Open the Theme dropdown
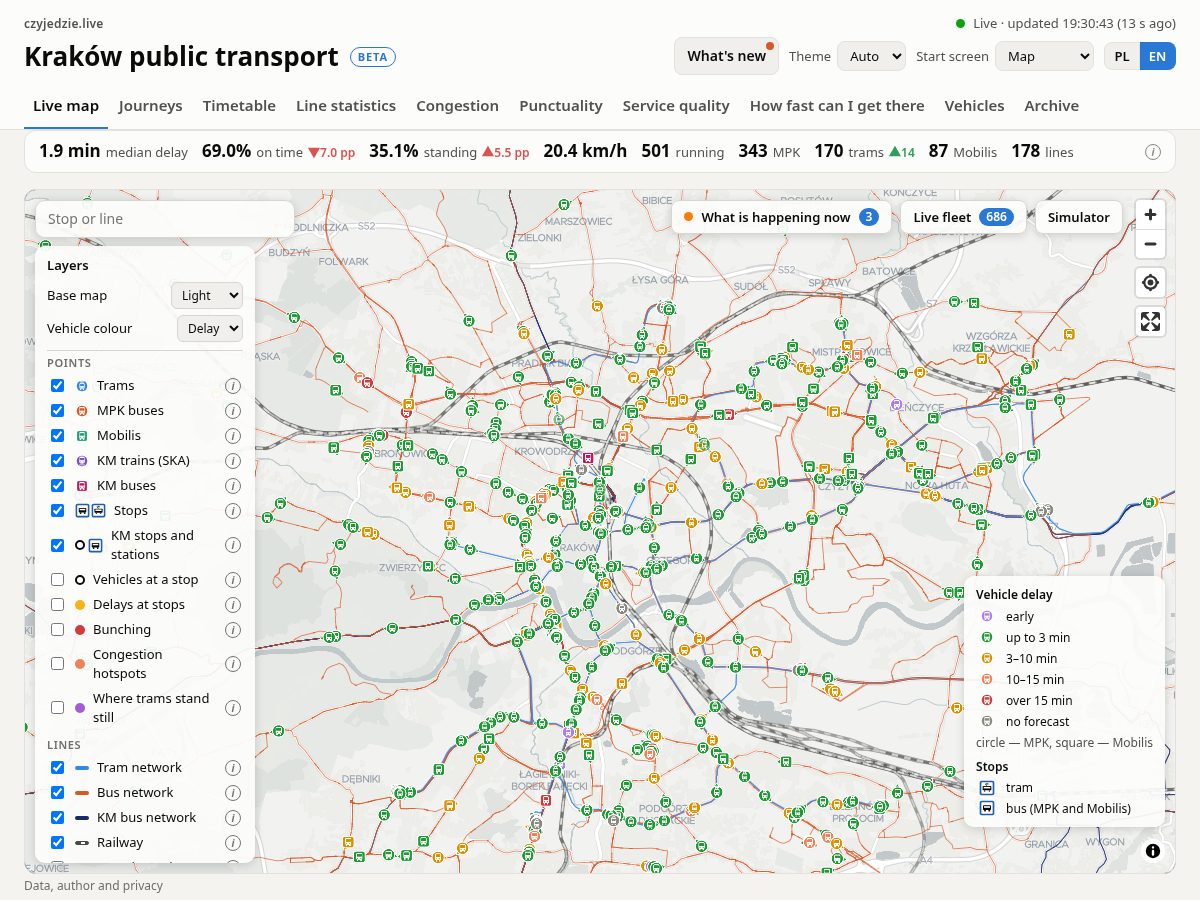Image resolution: width=1200 pixels, height=900 pixels. (x=871, y=56)
